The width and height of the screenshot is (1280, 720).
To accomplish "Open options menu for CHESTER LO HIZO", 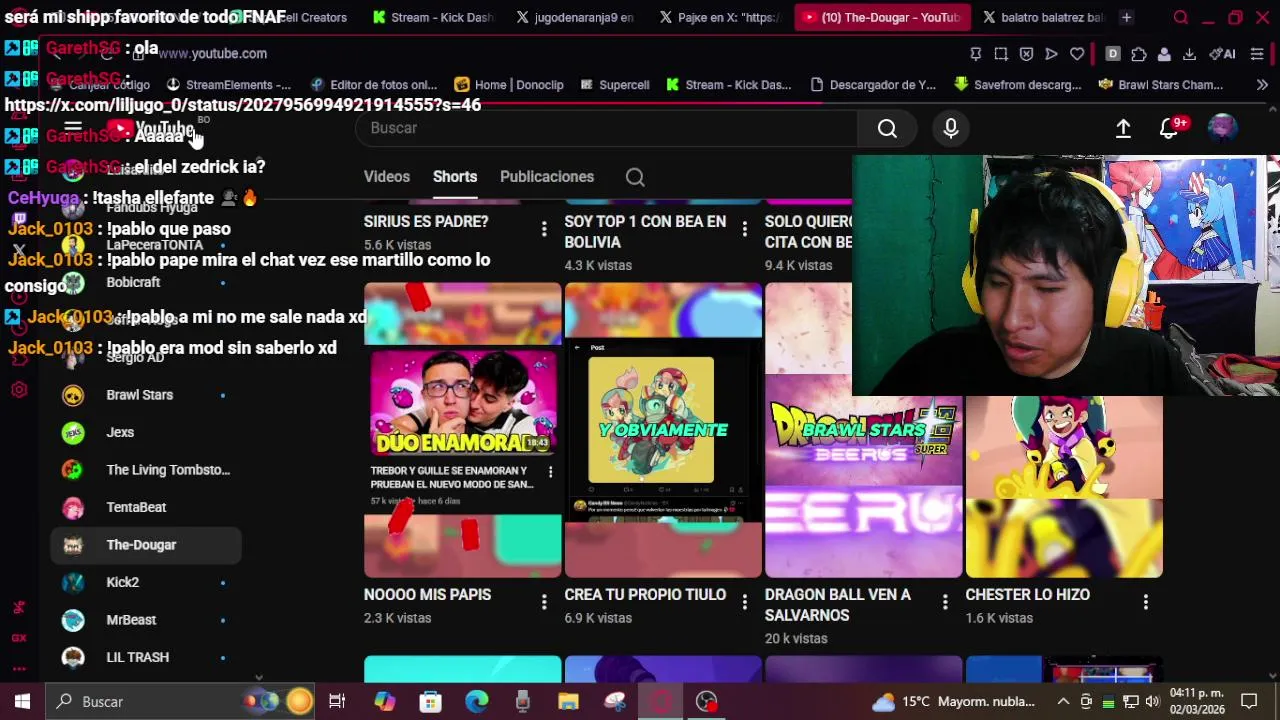I will pyautogui.click(x=1145, y=602).
